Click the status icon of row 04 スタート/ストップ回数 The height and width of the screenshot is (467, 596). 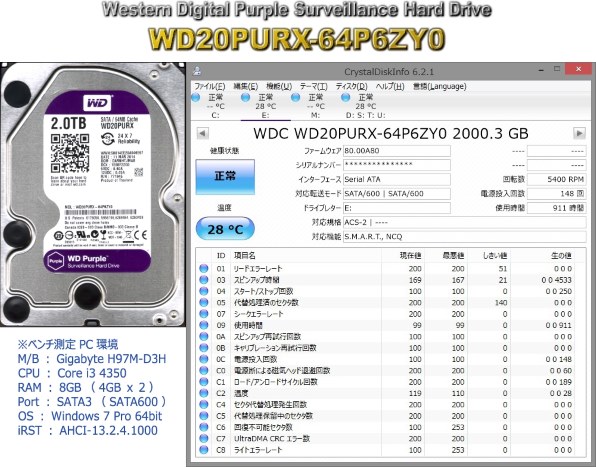204,291
